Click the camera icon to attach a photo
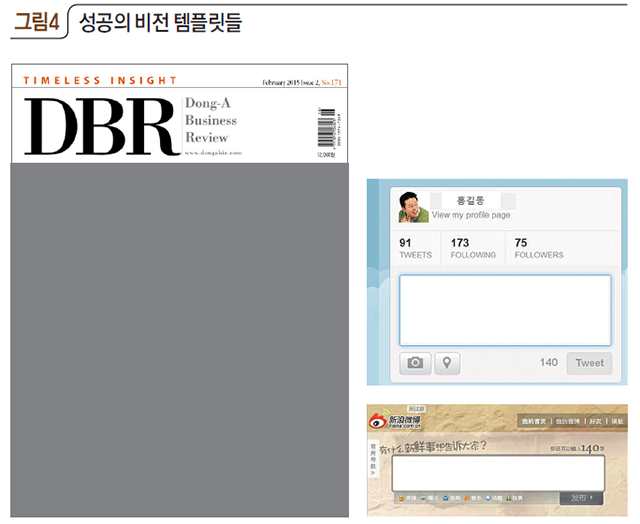The height and width of the screenshot is (524, 640). (x=415, y=363)
